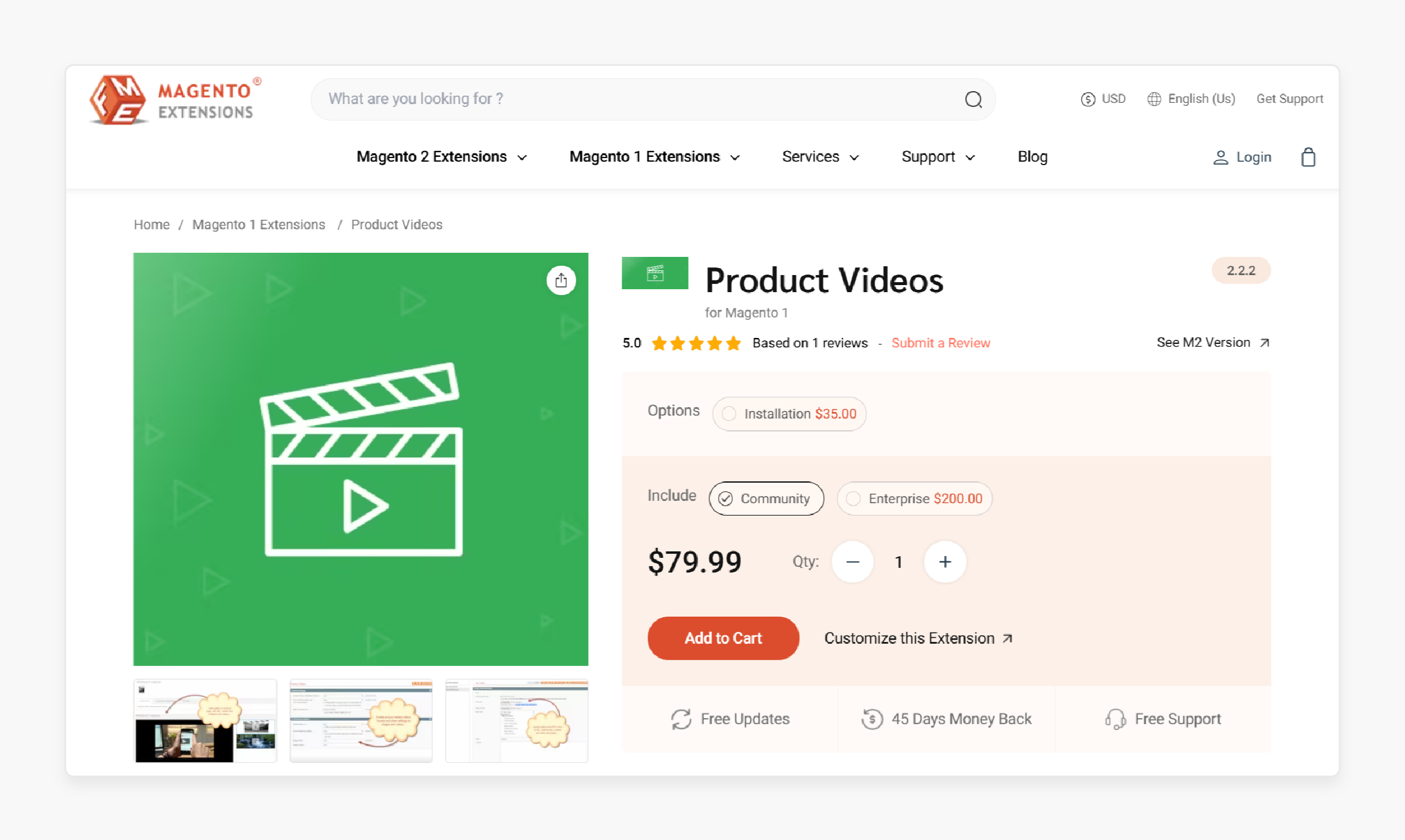Open the Support menu
This screenshot has width=1405, height=840.
click(x=936, y=157)
